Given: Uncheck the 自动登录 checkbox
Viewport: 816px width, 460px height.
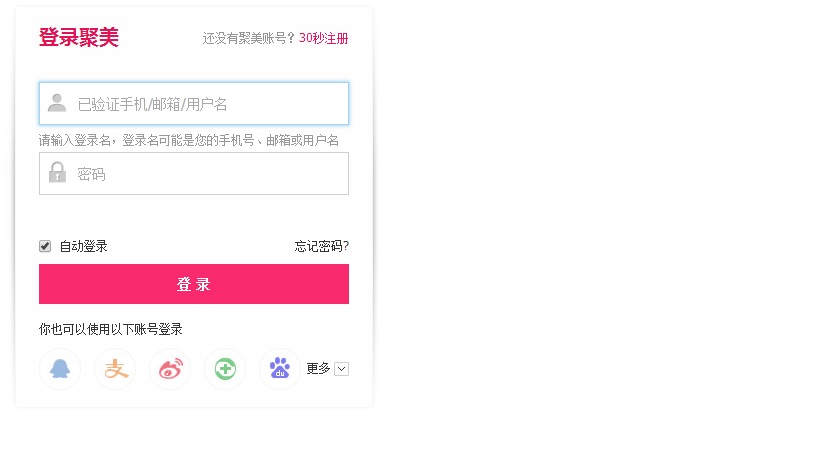Looking at the screenshot, I should [45, 246].
